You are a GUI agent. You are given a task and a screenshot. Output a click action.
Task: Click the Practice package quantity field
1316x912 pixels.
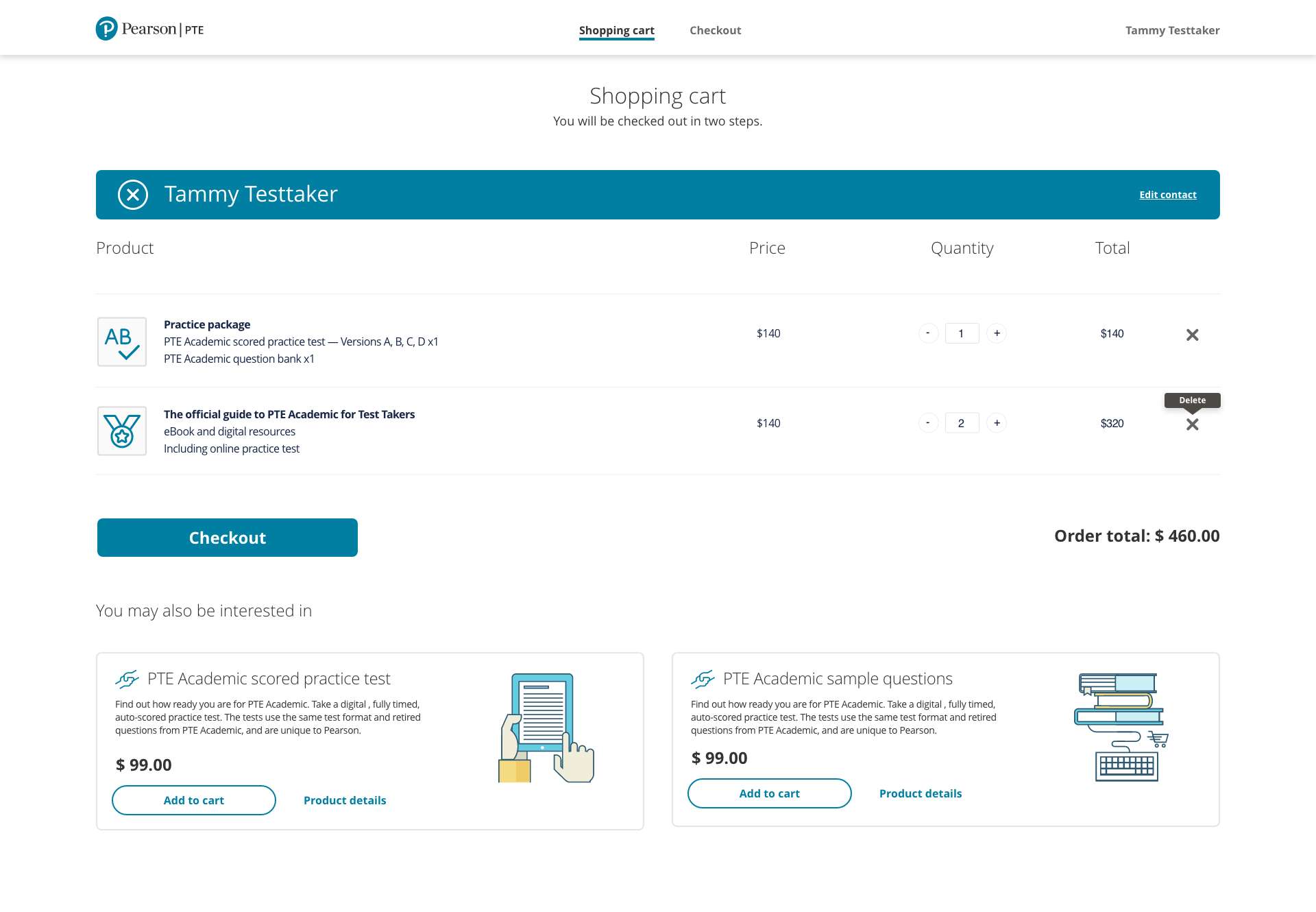click(962, 333)
